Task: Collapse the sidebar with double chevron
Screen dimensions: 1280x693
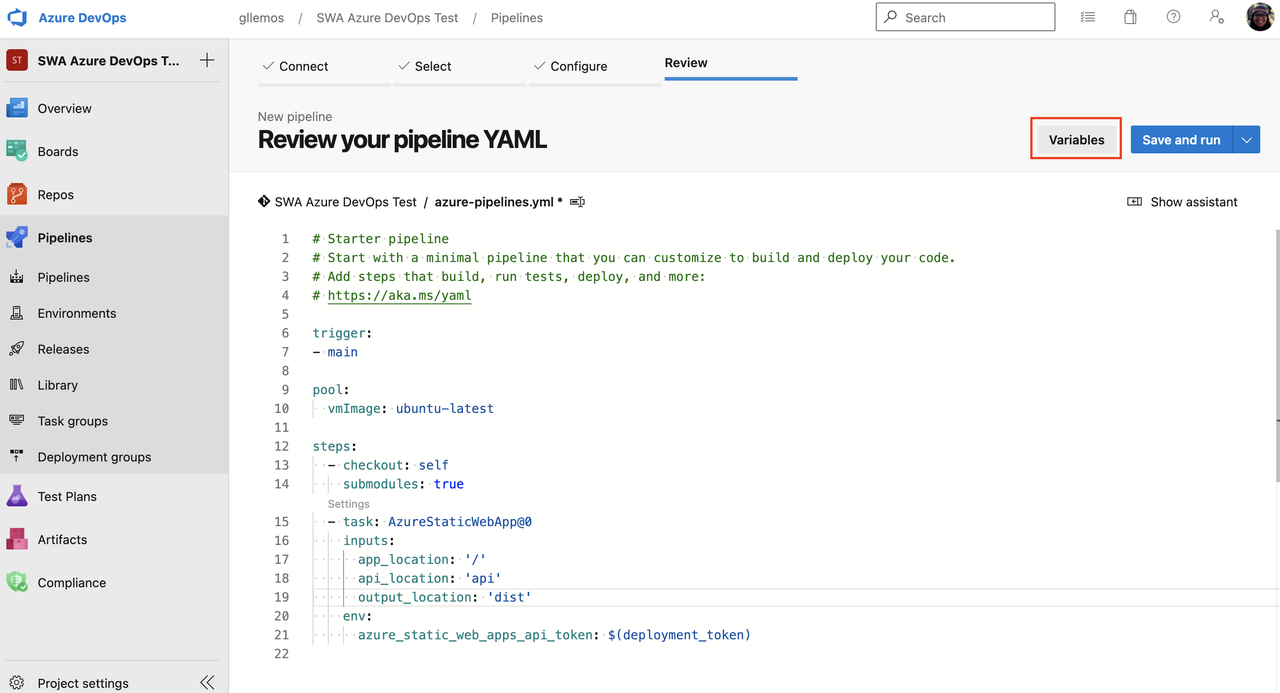Action: [207, 683]
